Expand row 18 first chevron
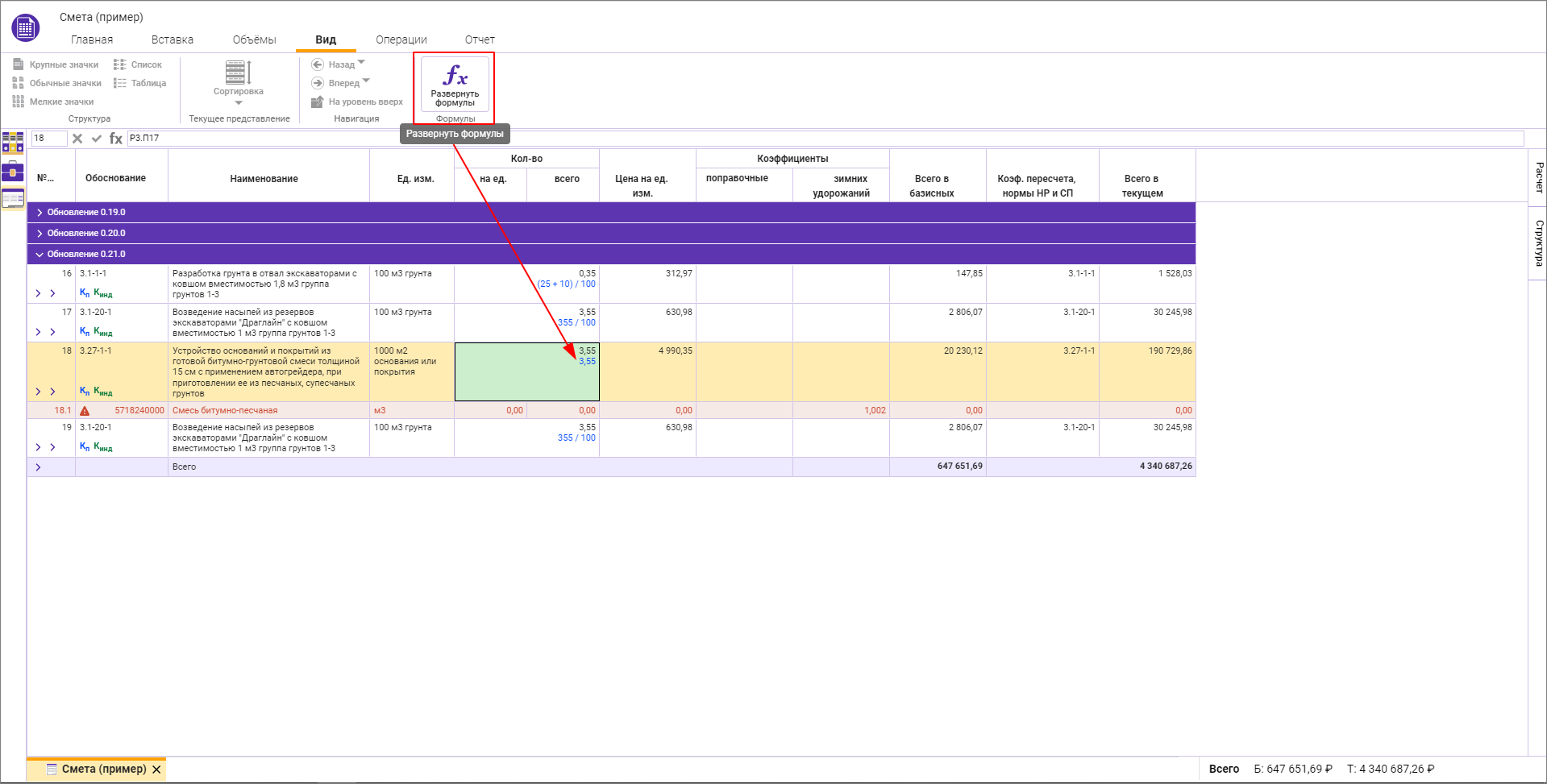1547x784 pixels. point(38,392)
